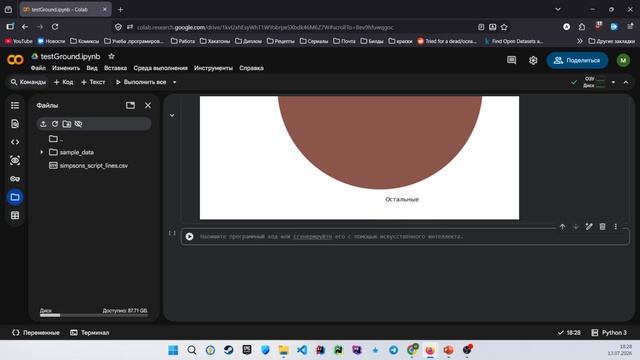Collapse the chart output cell chevron
Image resolution: width=640 pixels, height=360 pixels.
(x=172, y=116)
